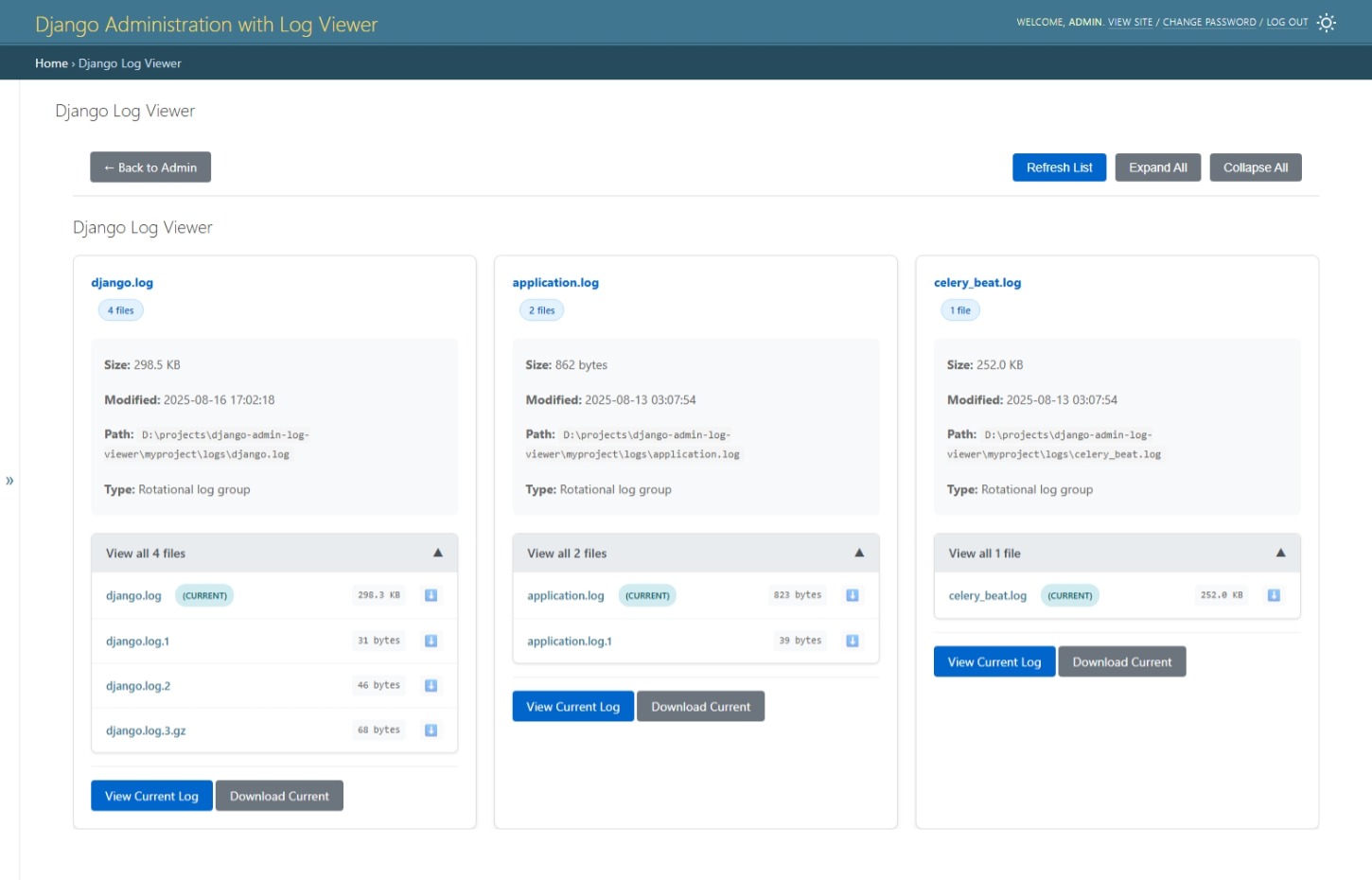Click the CURRENT badge next to celery_beat.log

[x=1070, y=596]
